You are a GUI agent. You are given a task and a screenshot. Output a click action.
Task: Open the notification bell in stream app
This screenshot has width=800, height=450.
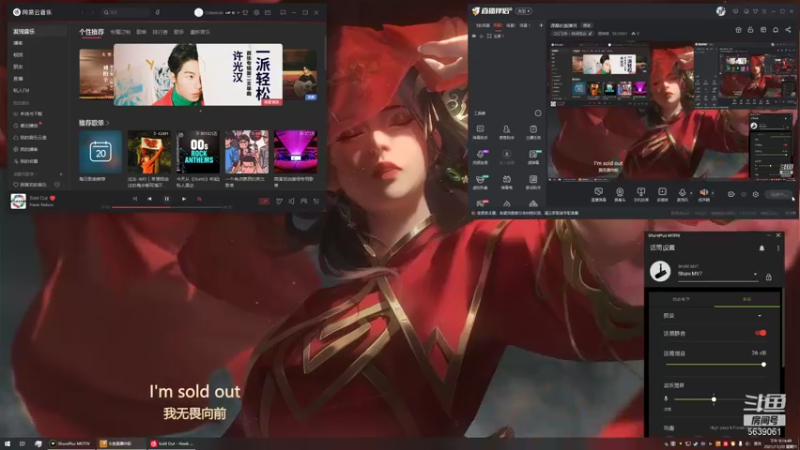776,30
